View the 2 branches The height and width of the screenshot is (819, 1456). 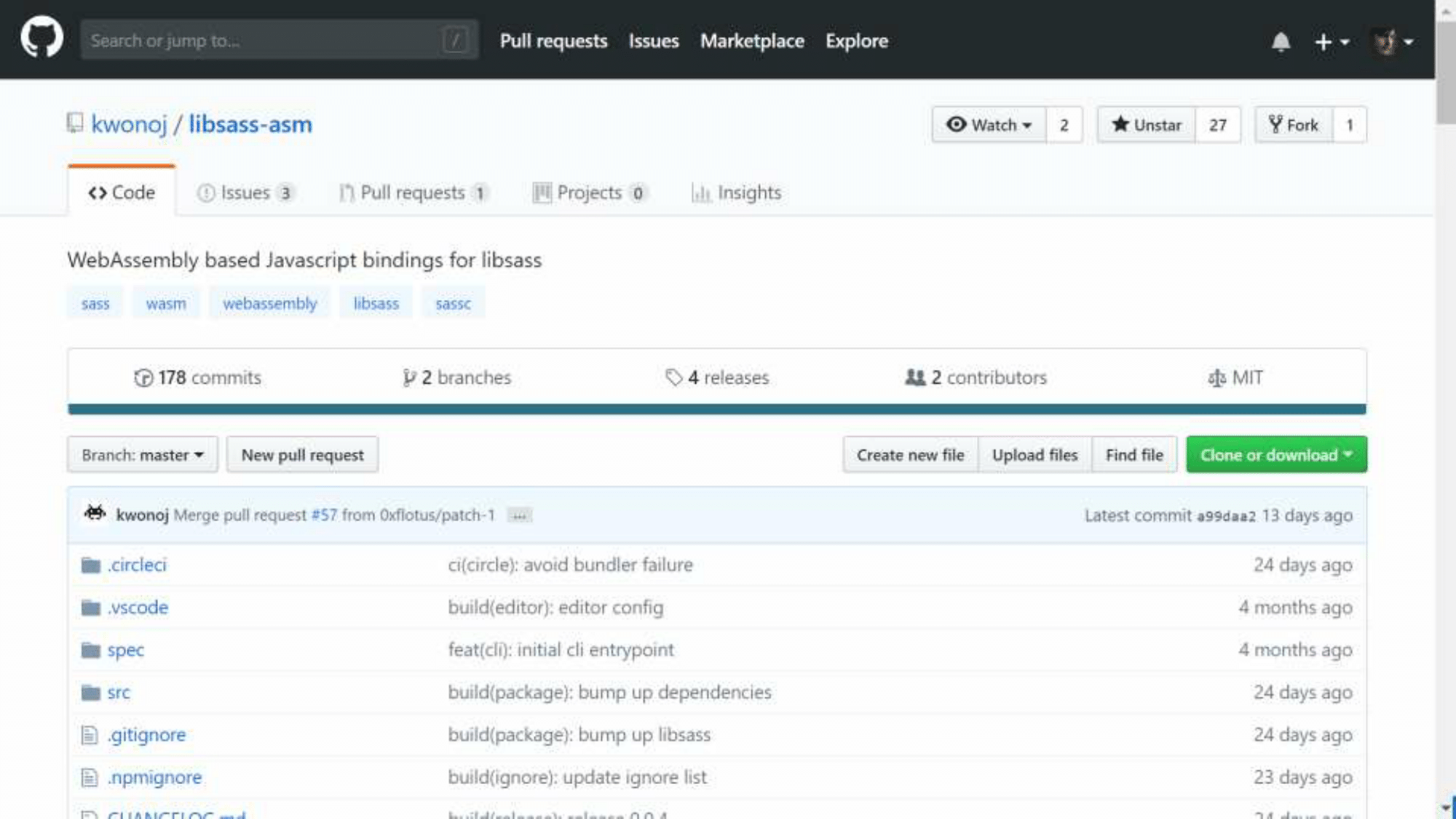click(456, 377)
